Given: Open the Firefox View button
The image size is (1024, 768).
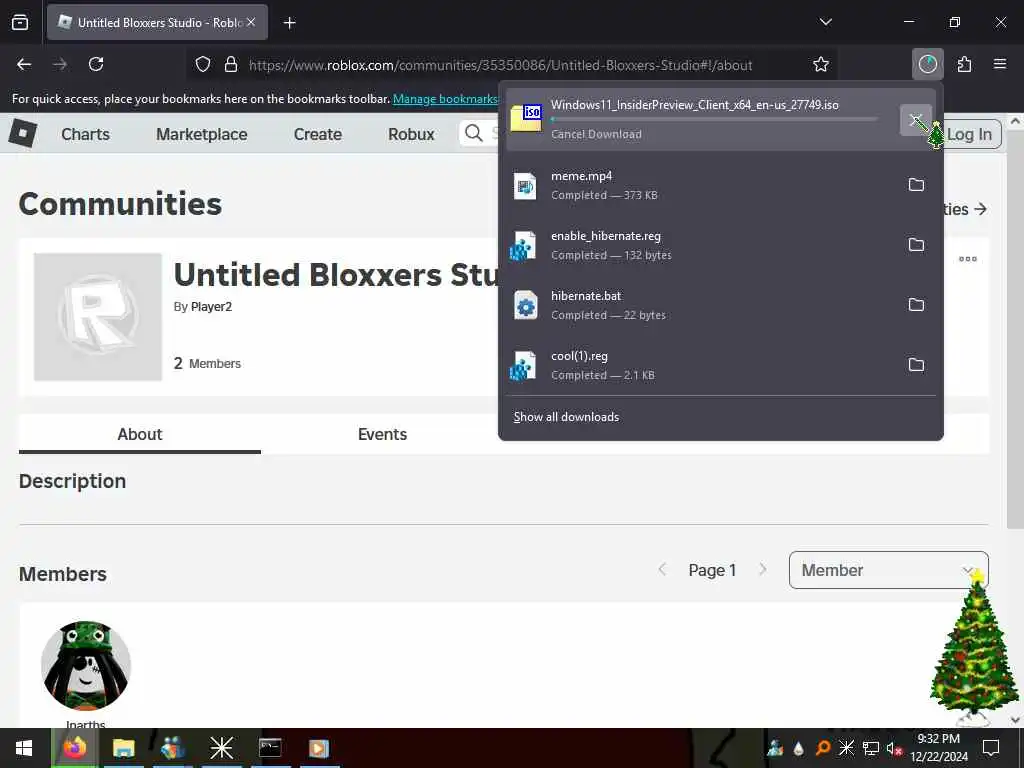Looking at the screenshot, I should [20, 22].
